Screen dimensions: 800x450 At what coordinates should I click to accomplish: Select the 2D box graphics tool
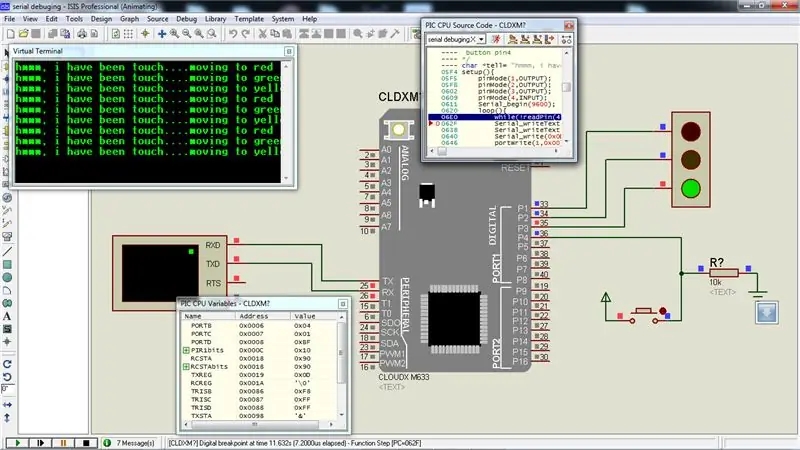(x=7, y=264)
